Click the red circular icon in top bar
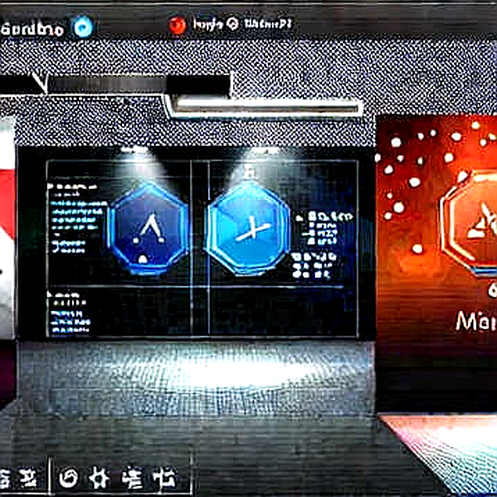 point(177,25)
